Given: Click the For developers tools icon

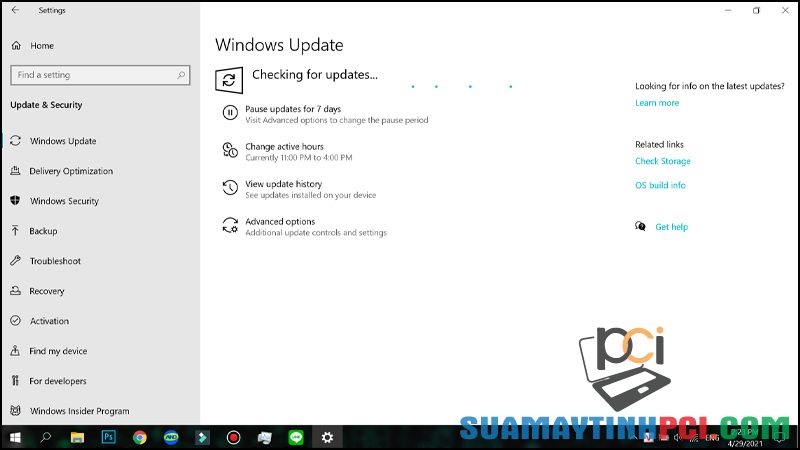Looking at the screenshot, I should coord(15,381).
